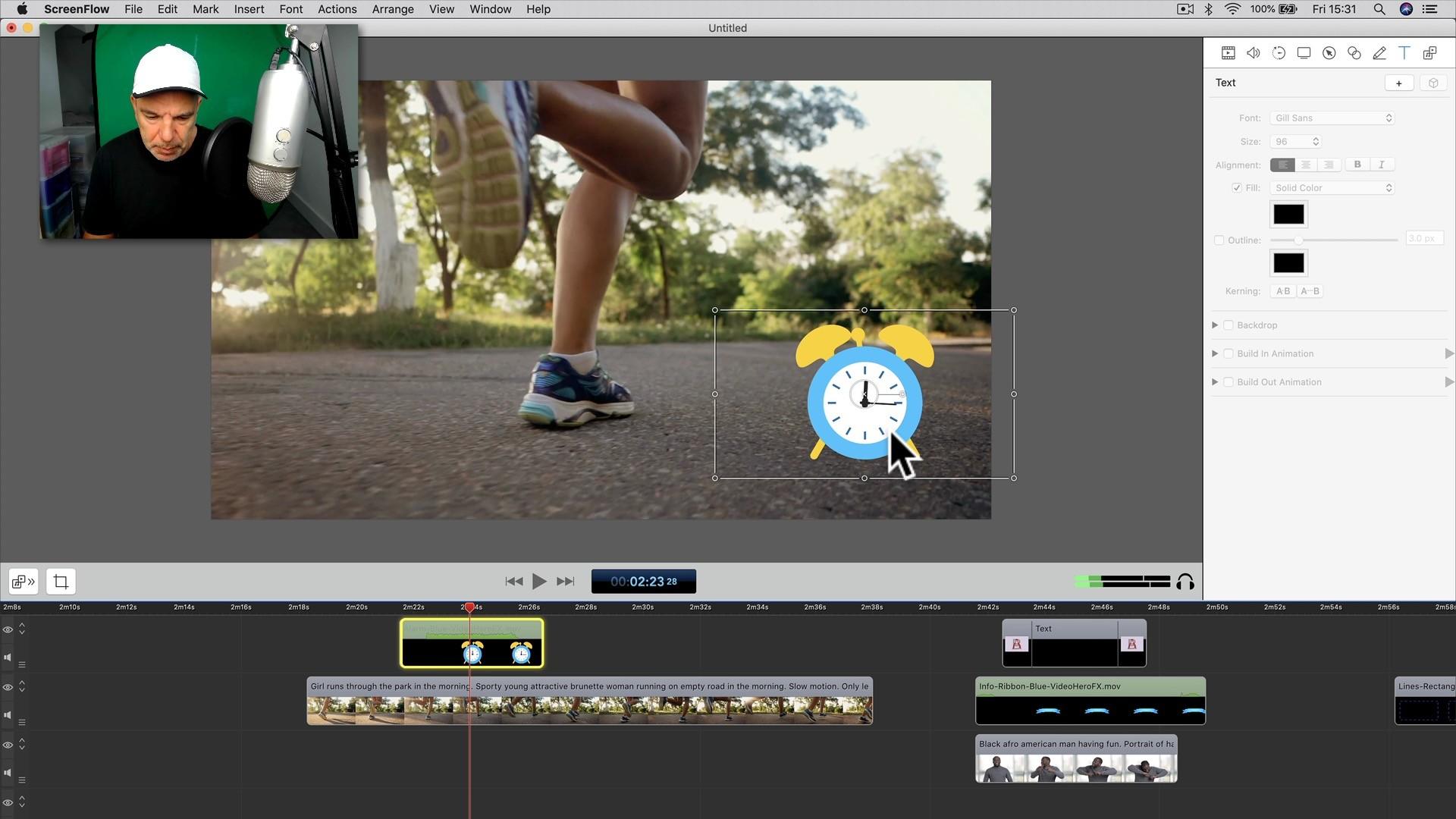1456x819 pixels.
Task: Open the Font dropdown showing Gill Sans
Action: click(1332, 118)
